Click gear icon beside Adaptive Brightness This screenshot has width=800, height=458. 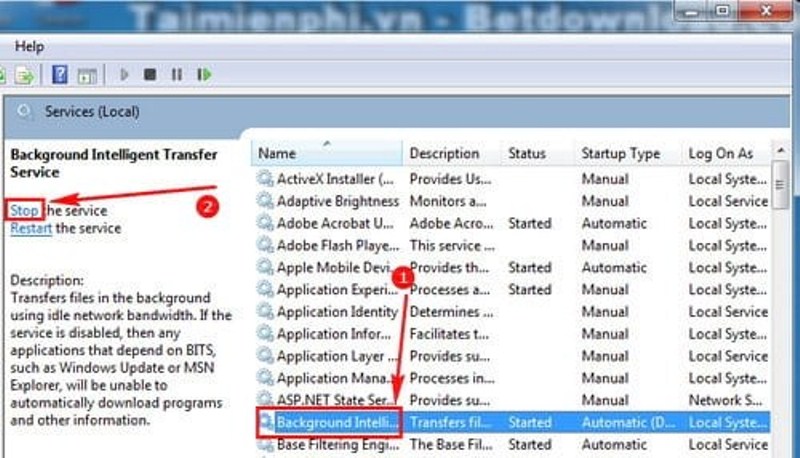point(265,200)
